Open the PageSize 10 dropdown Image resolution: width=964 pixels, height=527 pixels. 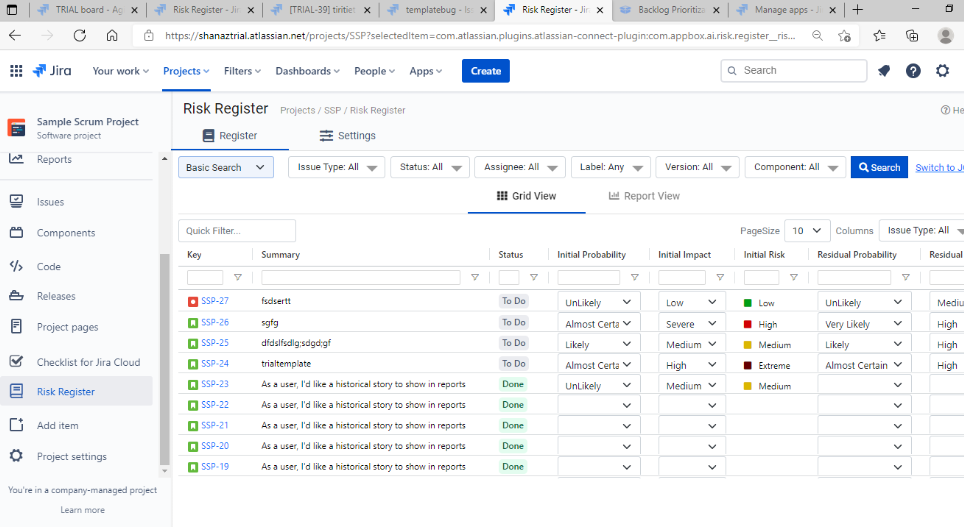807,230
